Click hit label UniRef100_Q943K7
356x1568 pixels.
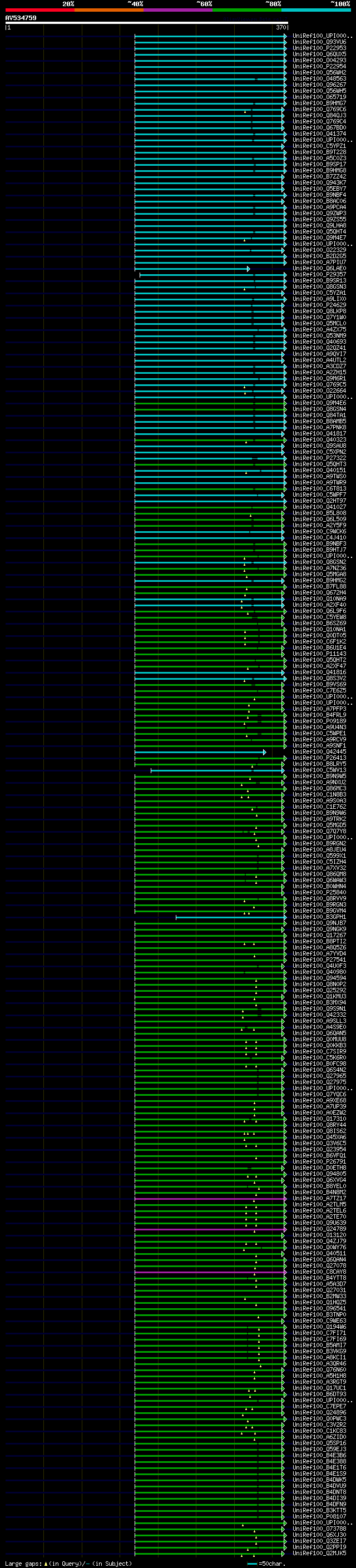point(319,182)
